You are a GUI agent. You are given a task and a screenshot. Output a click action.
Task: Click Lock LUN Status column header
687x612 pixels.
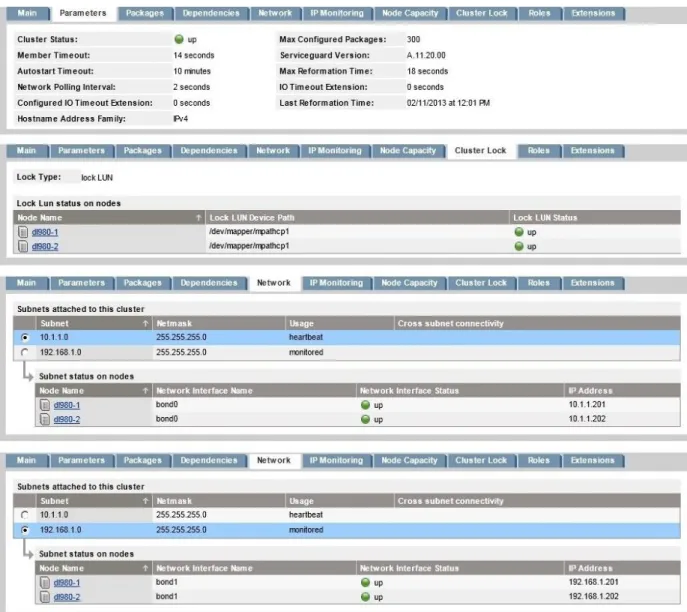[595, 218]
